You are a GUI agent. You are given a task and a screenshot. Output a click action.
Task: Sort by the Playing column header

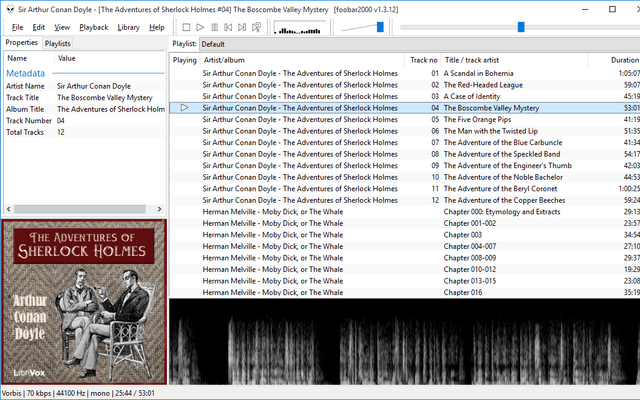tap(184, 60)
